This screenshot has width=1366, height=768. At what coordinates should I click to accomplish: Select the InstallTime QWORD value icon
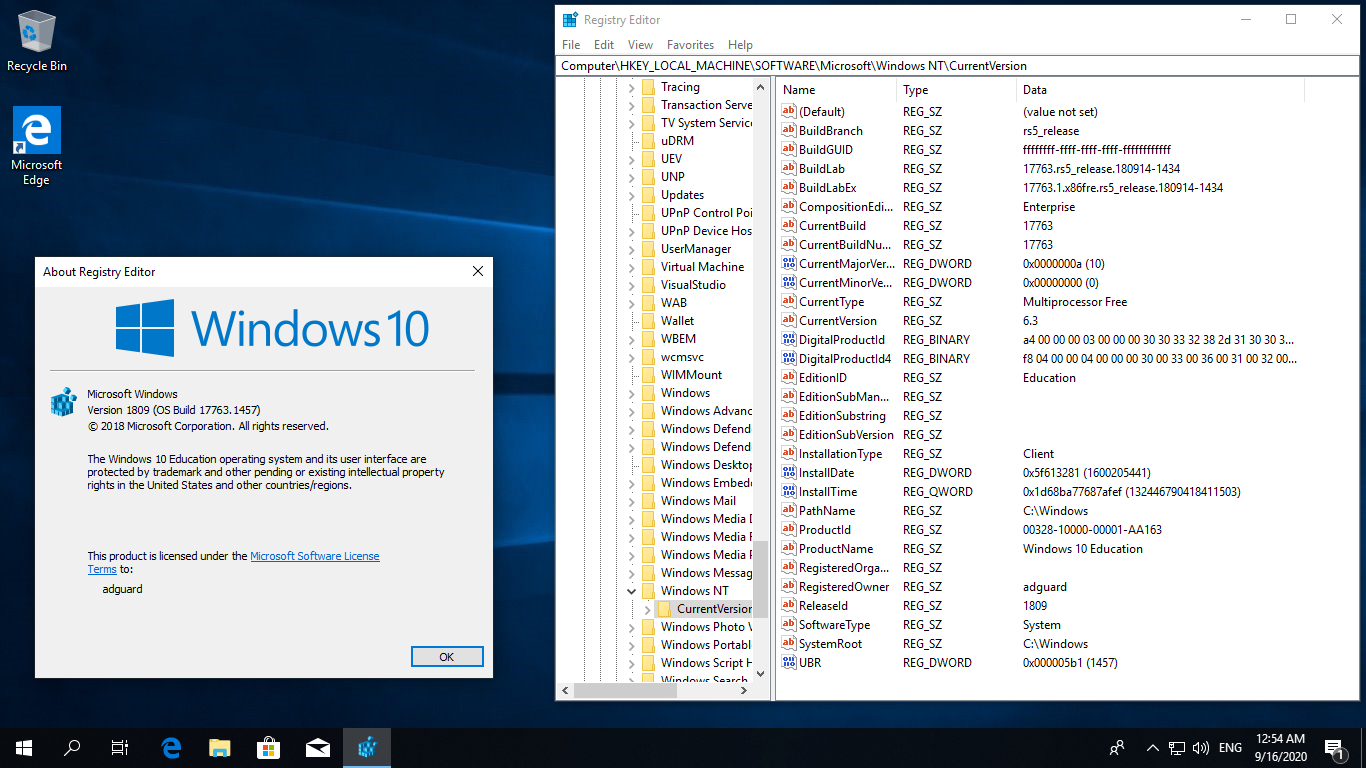[x=788, y=492]
